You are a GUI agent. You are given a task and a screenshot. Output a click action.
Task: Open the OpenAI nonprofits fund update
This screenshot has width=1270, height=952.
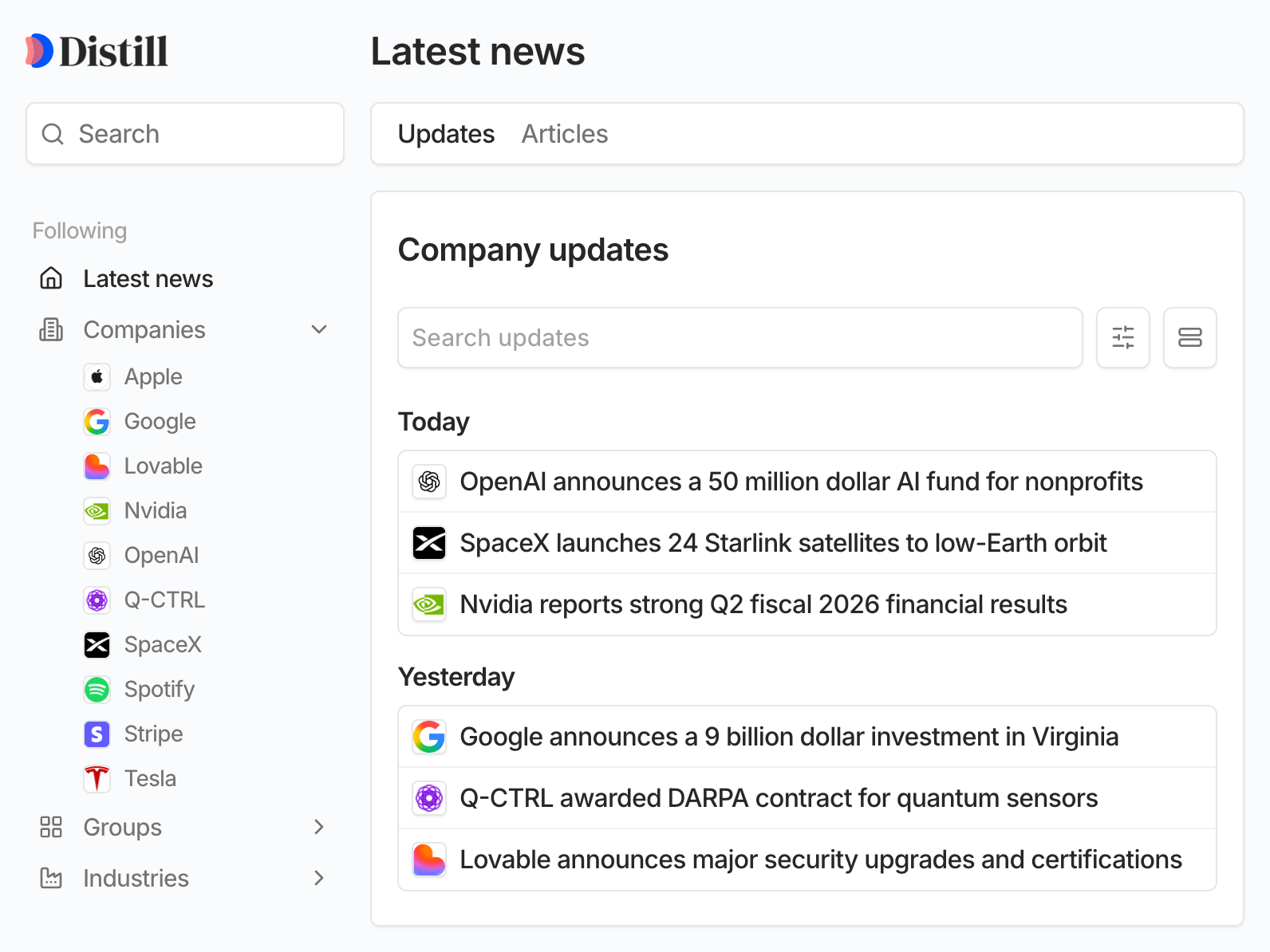click(801, 482)
